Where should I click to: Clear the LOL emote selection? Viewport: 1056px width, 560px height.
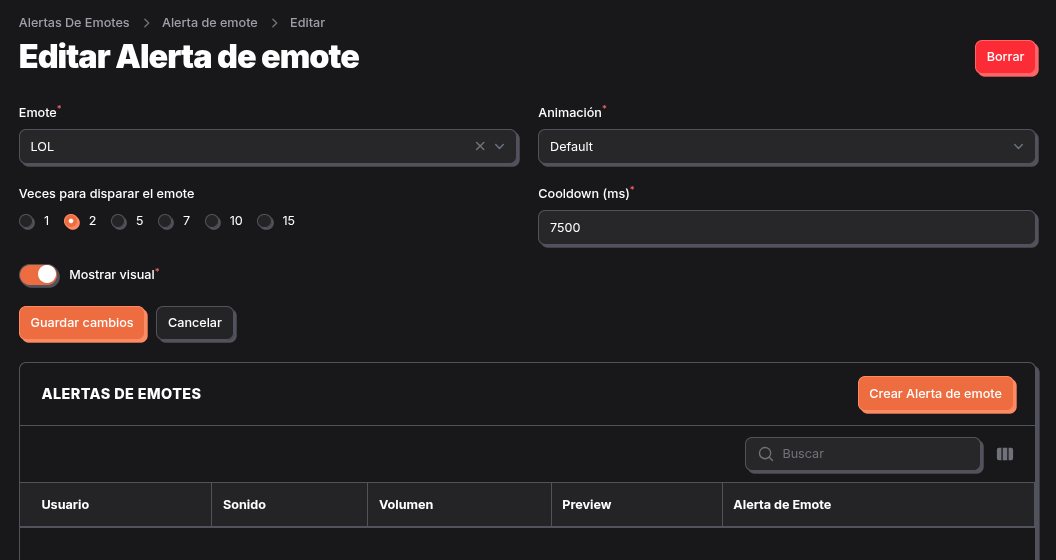[480, 146]
